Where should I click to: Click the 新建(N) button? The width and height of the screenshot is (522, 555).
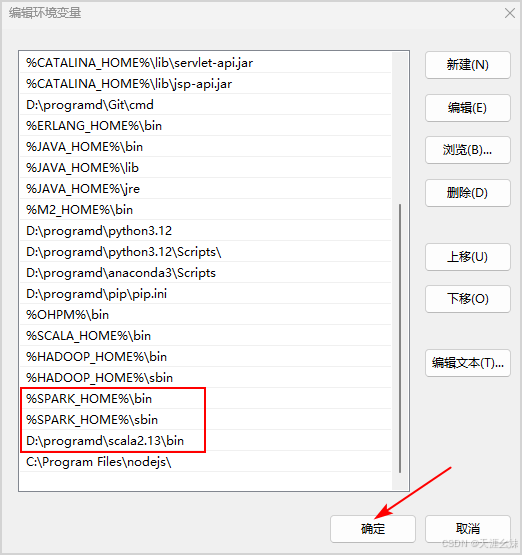click(467, 65)
